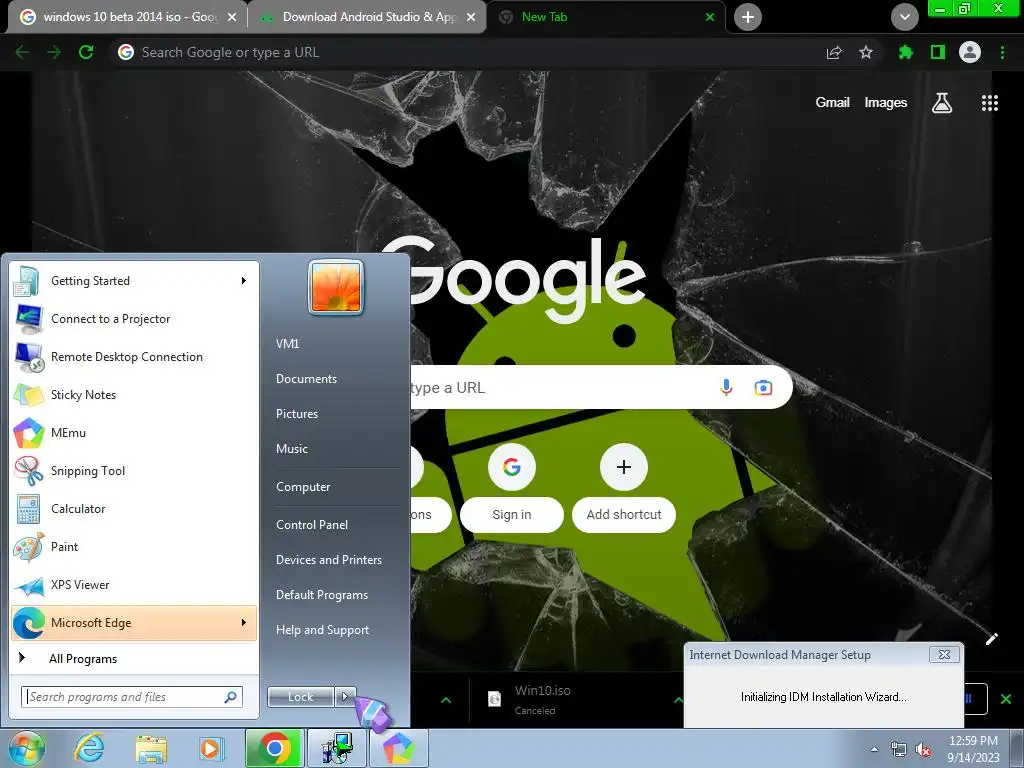Launch Paint from Start menu
1024x768 pixels.
coord(134,547)
